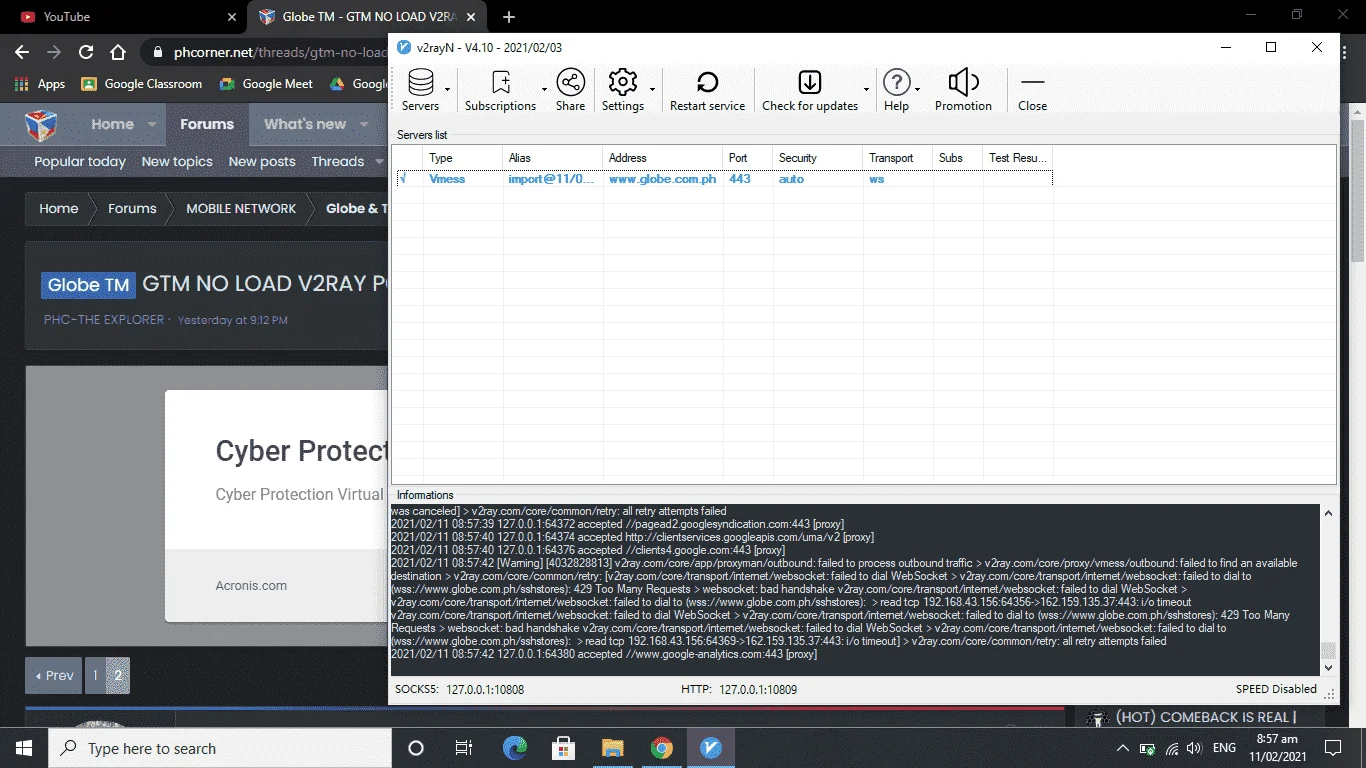Open the Forums navigation tab
Image resolution: width=1366 pixels, height=768 pixels.
pyautogui.click(x=207, y=125)
